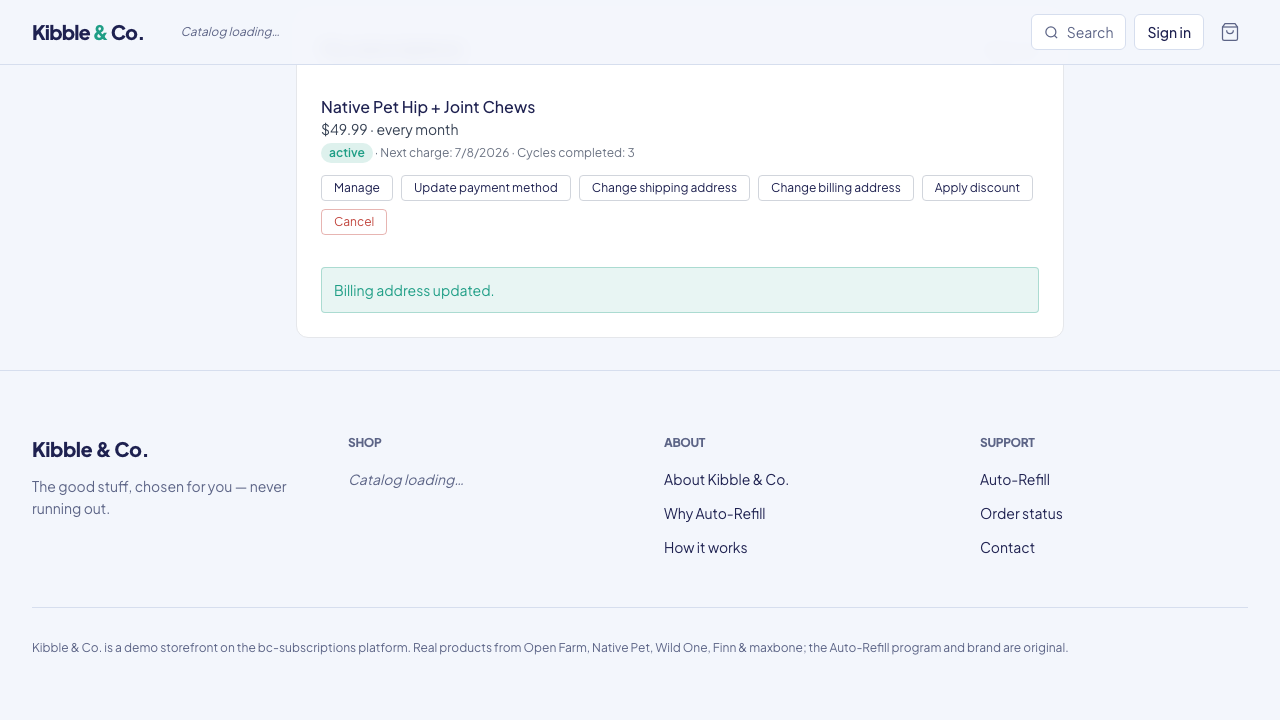The width and height of the screenshot is (1280, 720).
Task: Open About Kibble & Co. footer link
Action: [x=726, y=480]
